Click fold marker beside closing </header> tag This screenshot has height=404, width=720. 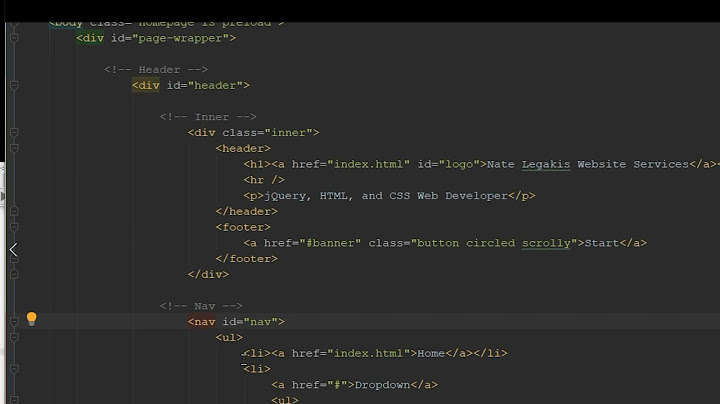coord(14,211)
